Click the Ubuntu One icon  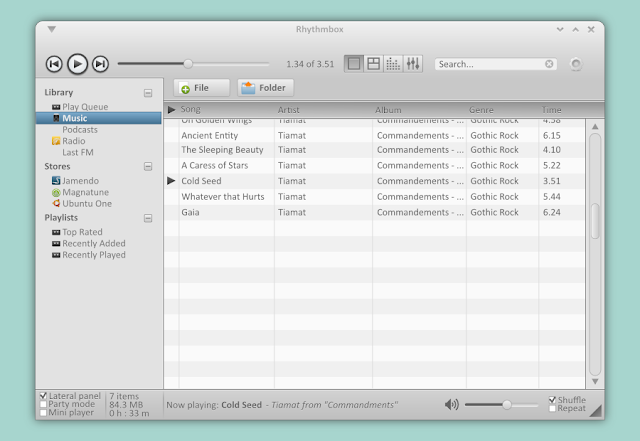click(x=56, y=203)
